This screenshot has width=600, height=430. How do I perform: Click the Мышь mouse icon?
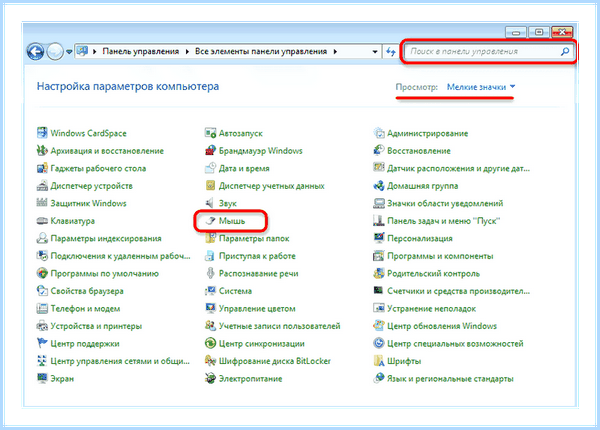(x=210, y=221)
